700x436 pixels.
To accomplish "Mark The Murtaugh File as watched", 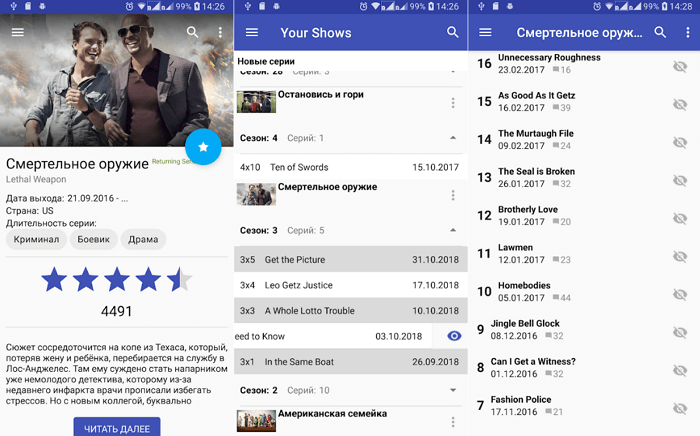I will click(680, 141).
